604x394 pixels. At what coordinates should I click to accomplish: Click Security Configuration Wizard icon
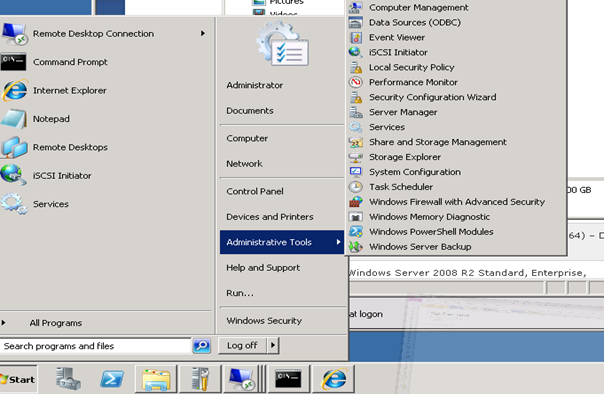click(356, 97)
